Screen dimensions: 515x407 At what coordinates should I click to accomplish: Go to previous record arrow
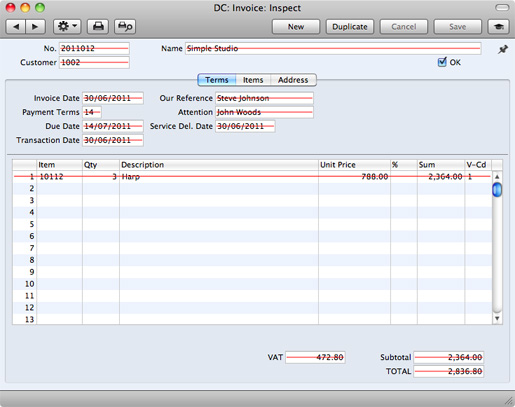(x=16, y=27)
